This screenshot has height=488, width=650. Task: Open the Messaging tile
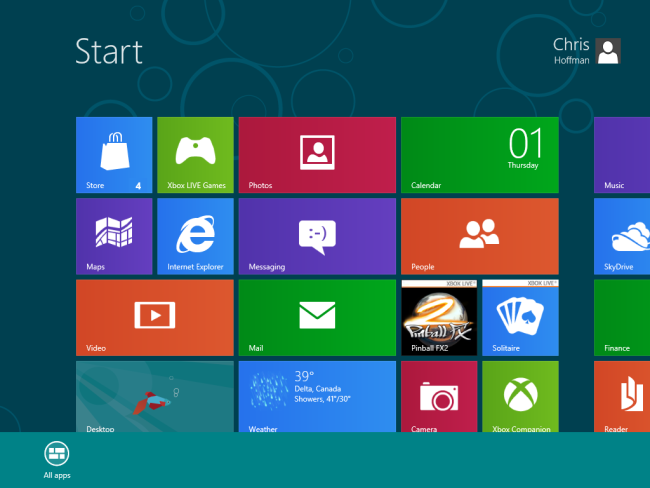click(317, 236)
